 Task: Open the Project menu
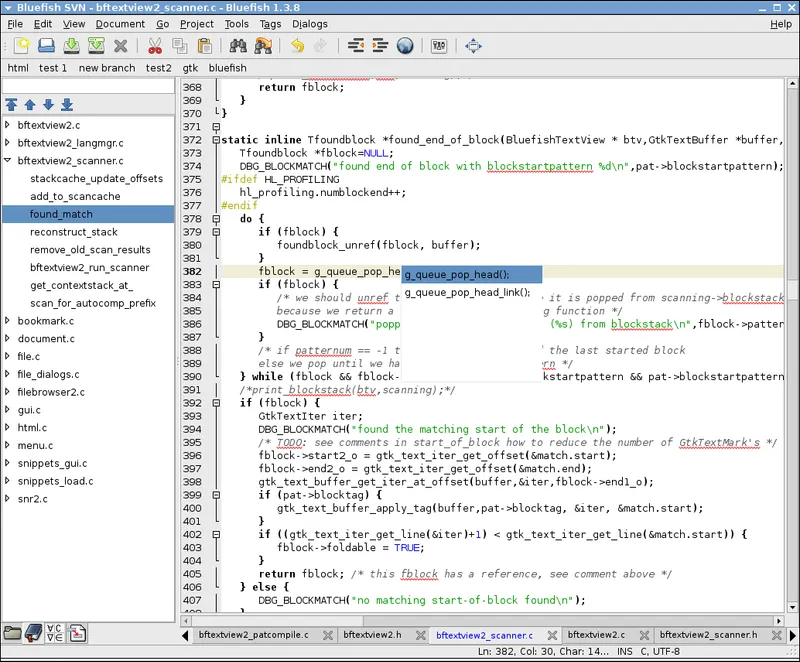(x=196, y=24)
